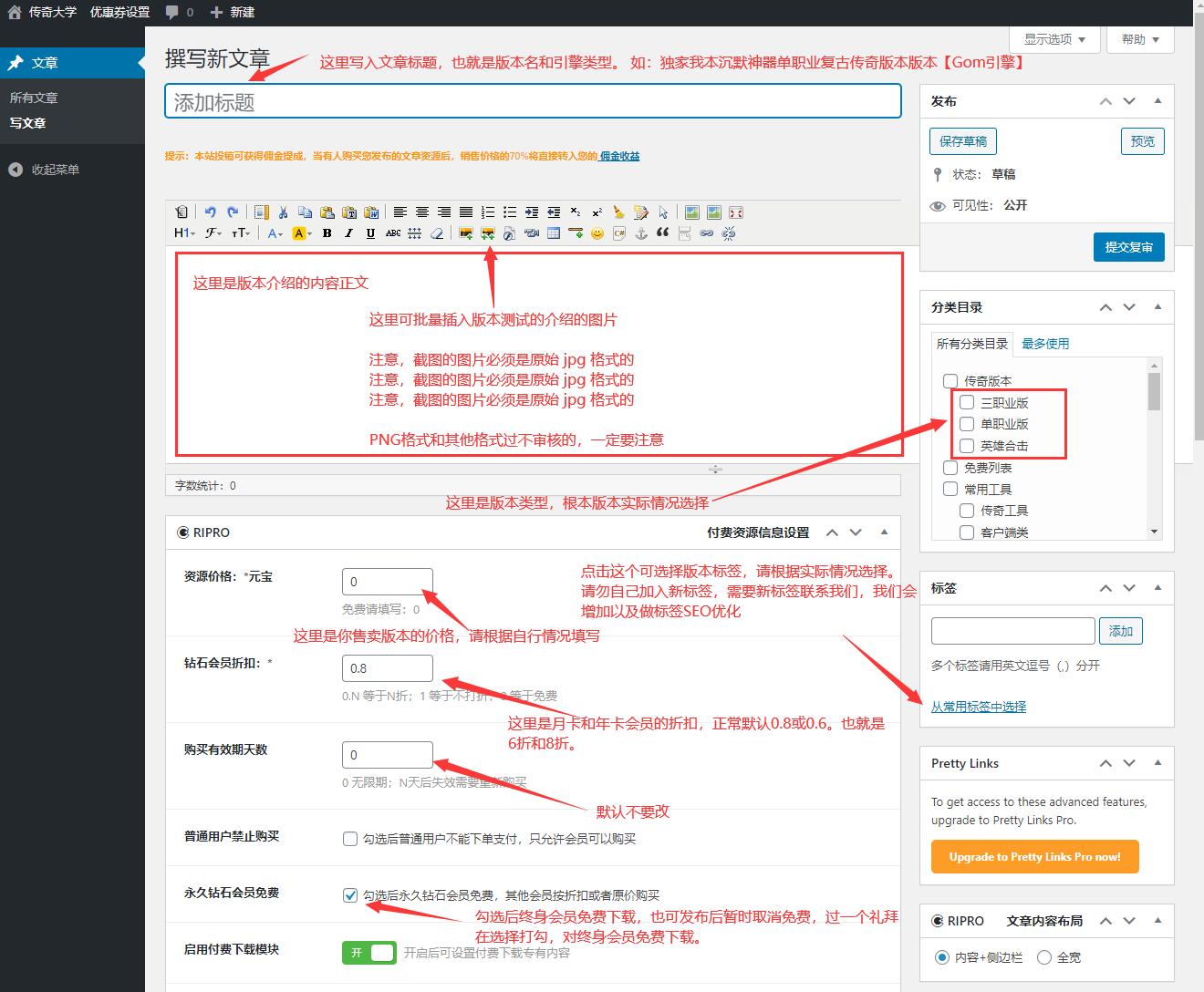Open the emoticon smiley picker
1204x992 pixels.
[x=597, y=233]
